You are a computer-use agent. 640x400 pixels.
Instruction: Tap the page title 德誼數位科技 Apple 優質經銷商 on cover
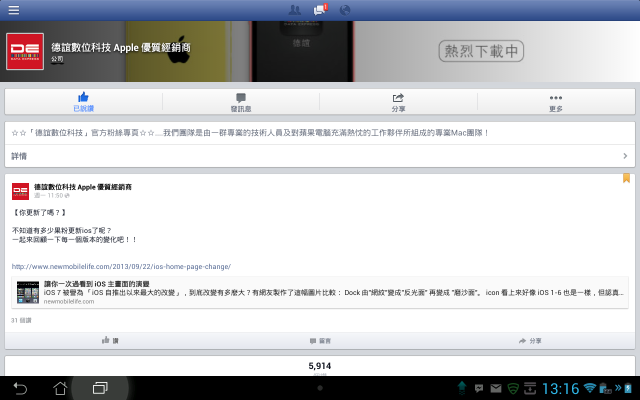click(121, 48)
